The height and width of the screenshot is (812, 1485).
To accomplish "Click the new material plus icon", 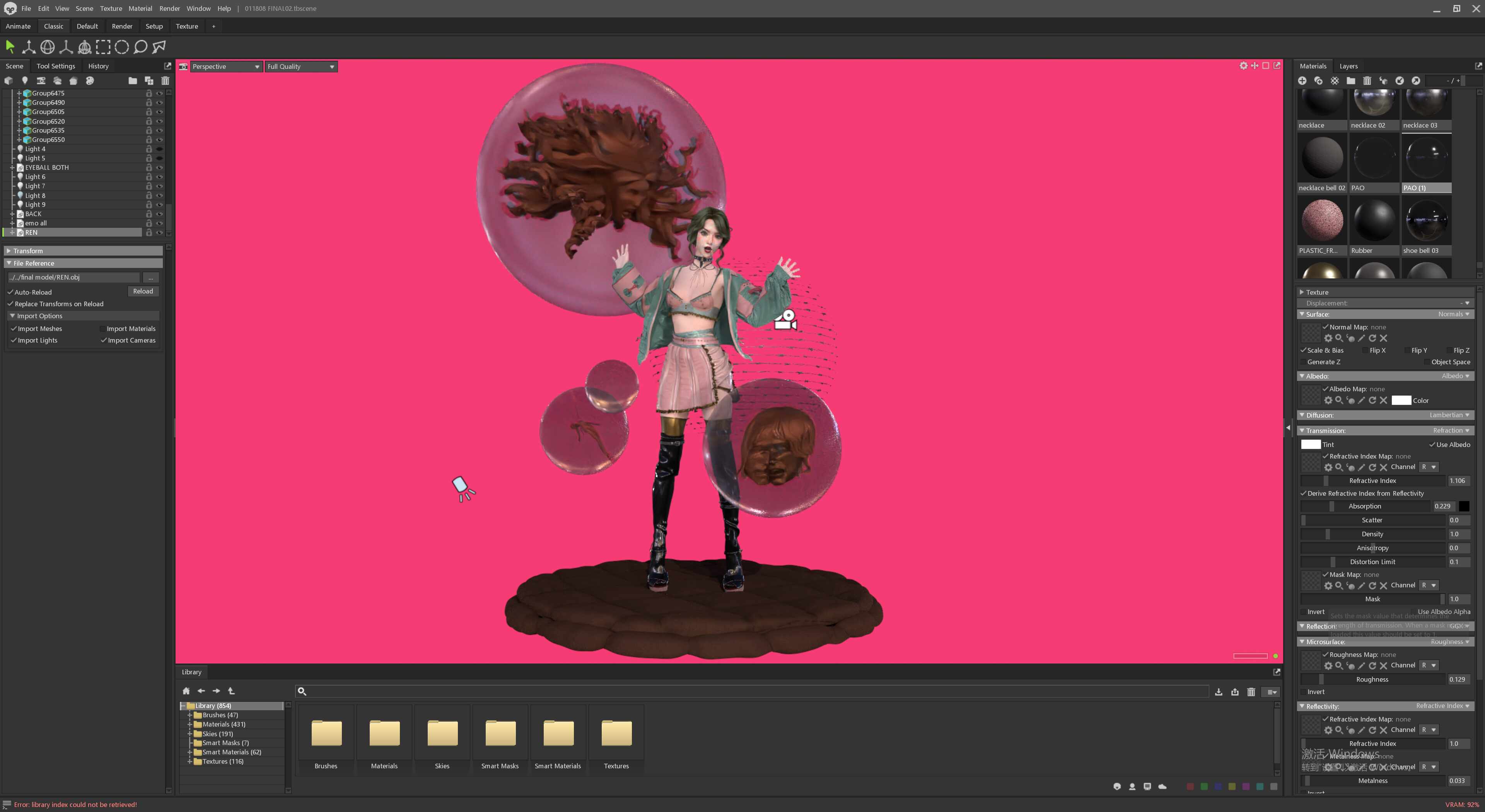I will pyautogui.click(x=1302, y=81).
